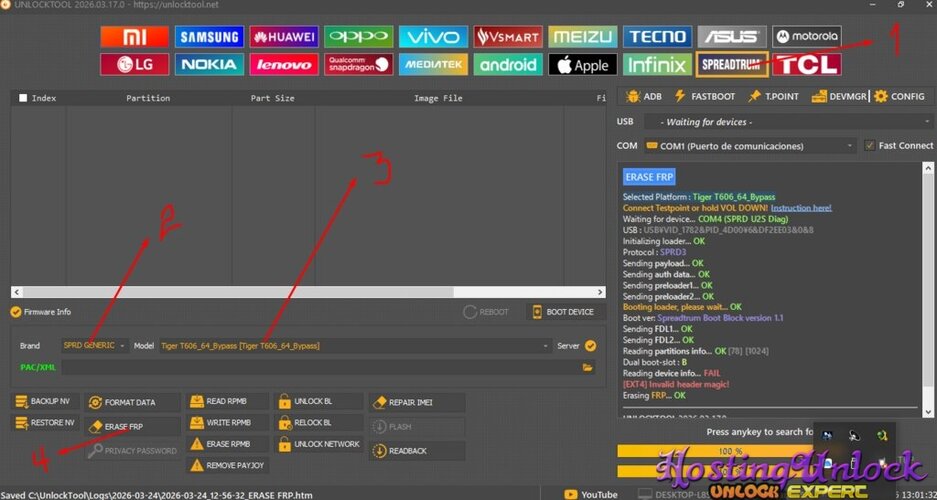
Task: Select the OPPO brand logo
Action: 359,36
